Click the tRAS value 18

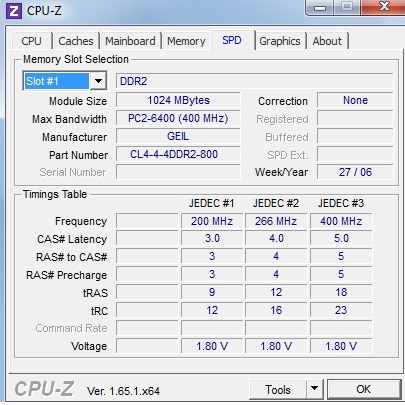[341, 292]
